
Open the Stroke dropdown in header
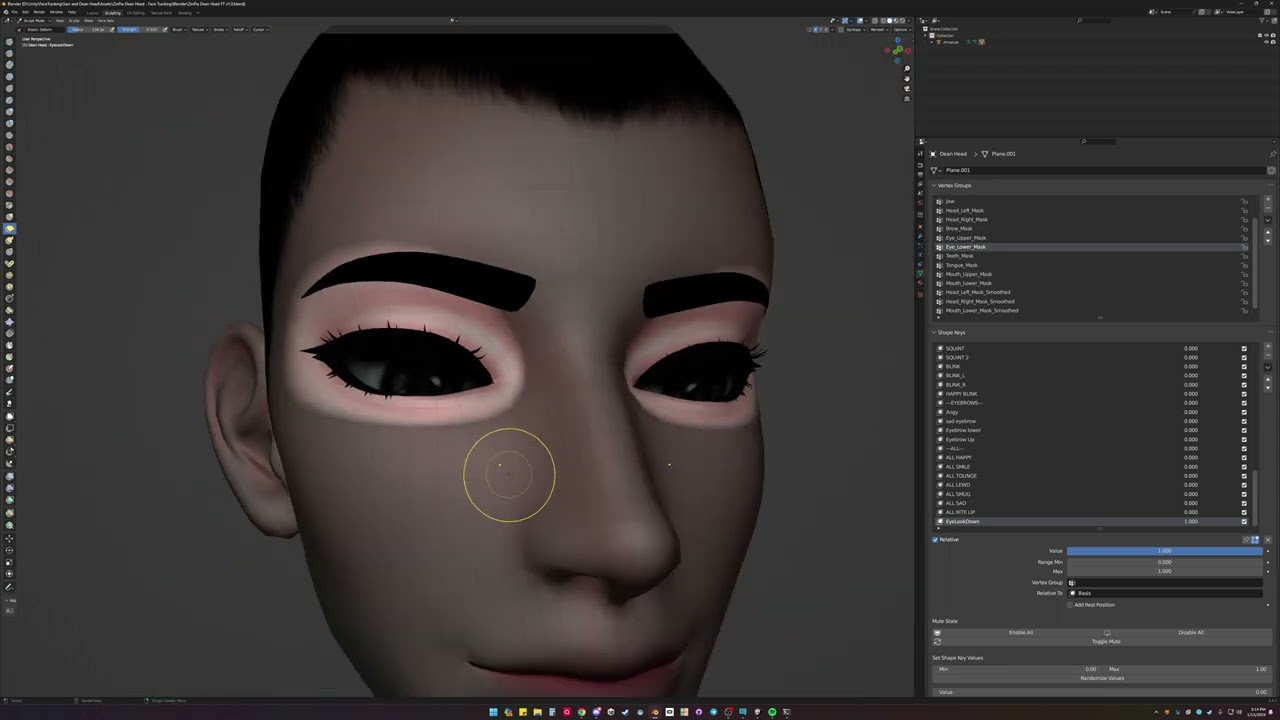(219, 29)
